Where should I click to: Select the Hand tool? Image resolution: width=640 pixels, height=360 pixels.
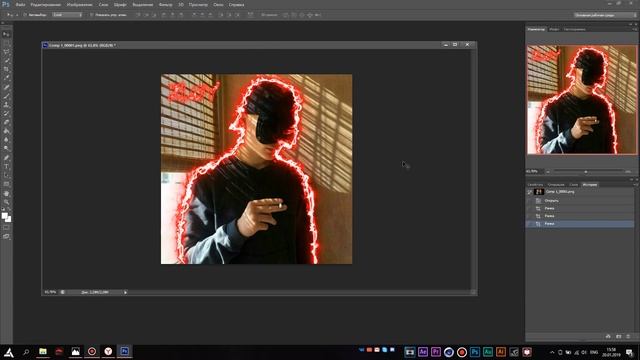click(x=6, y=193)
